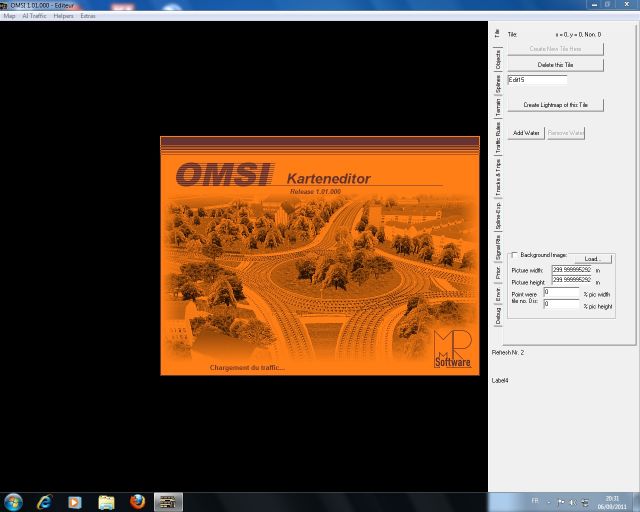Click the Picture height input field
Viewport: 640px width, 512px height.
(x=571, y=280)
